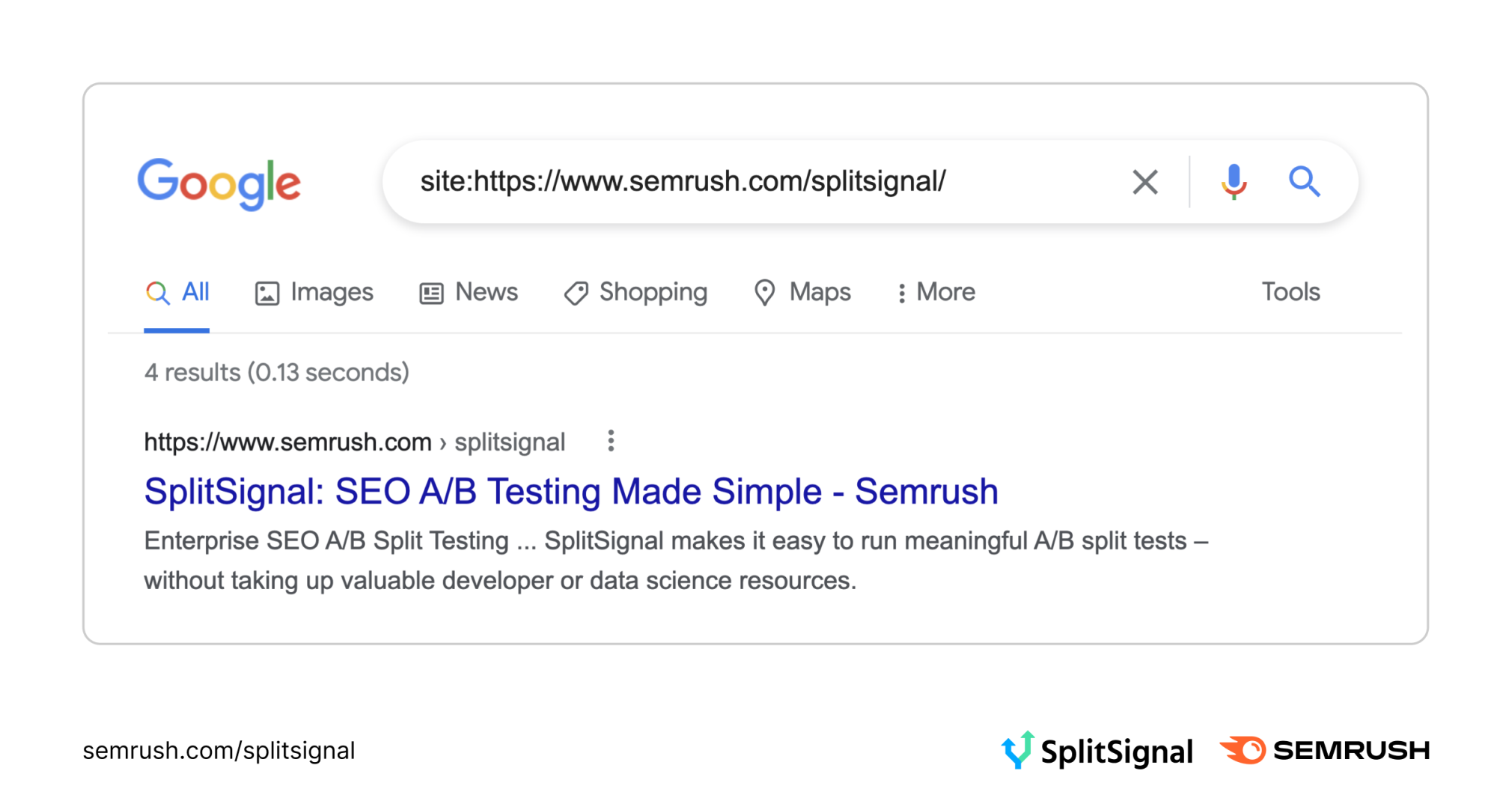Open SplitSignal SEO A/B Testing result link
Image resolution: width=1512 pixels, height=792 pixels.
coord(570,492)
